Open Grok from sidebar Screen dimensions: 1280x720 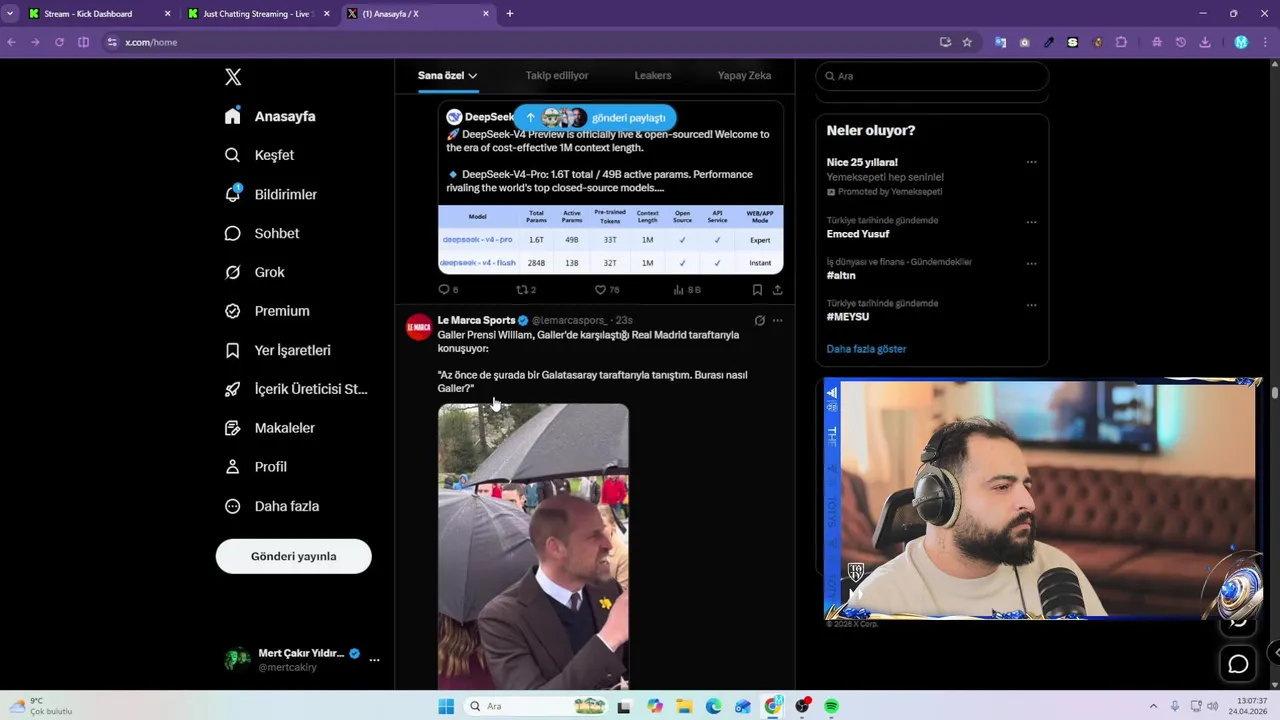[x=255, y=272]
